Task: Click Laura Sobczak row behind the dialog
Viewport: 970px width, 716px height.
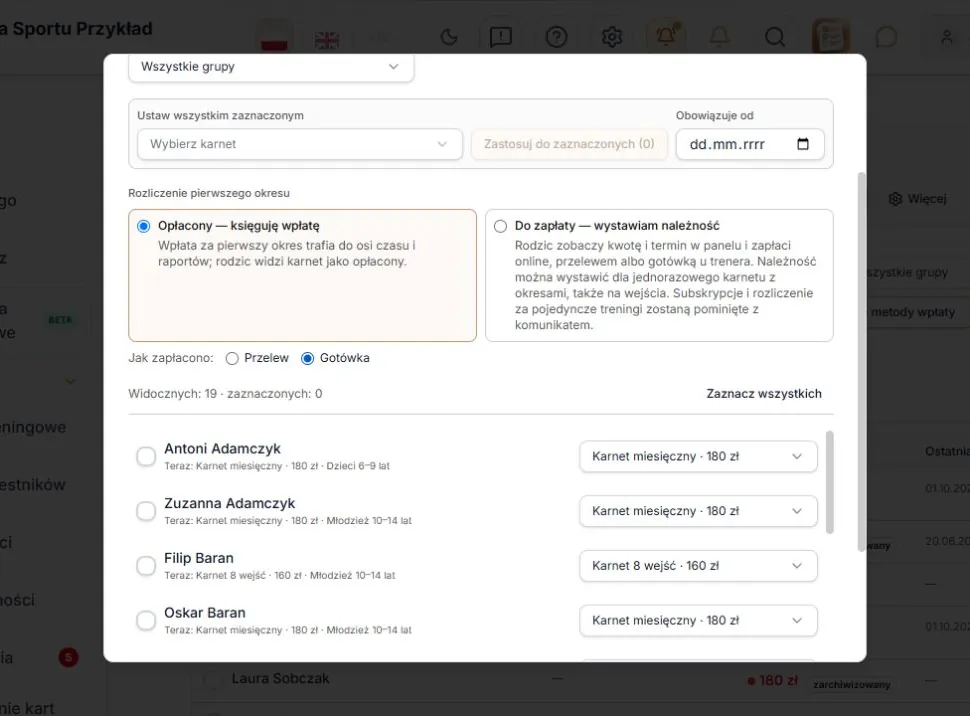Action: click(280, 679)
